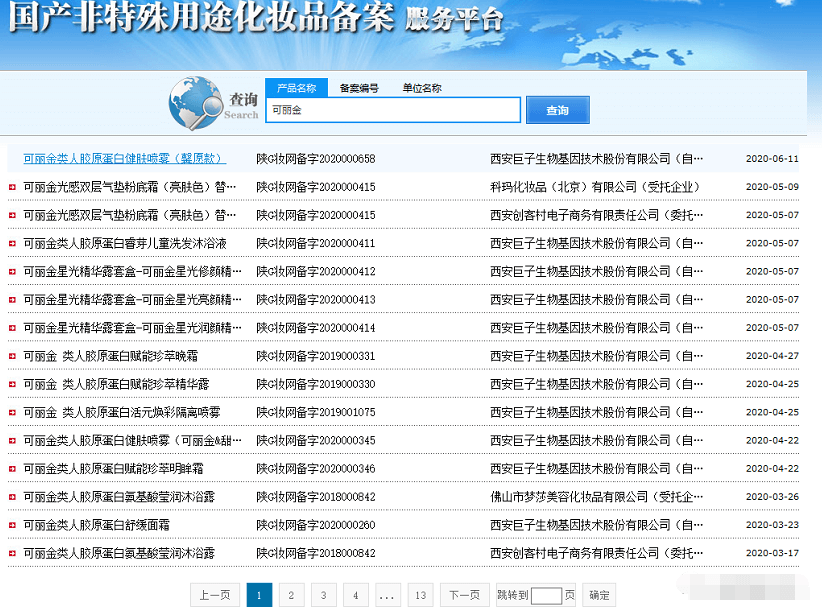Click the search input containing 可丽金
Screen dimensions: 822x612
point(392,110)
